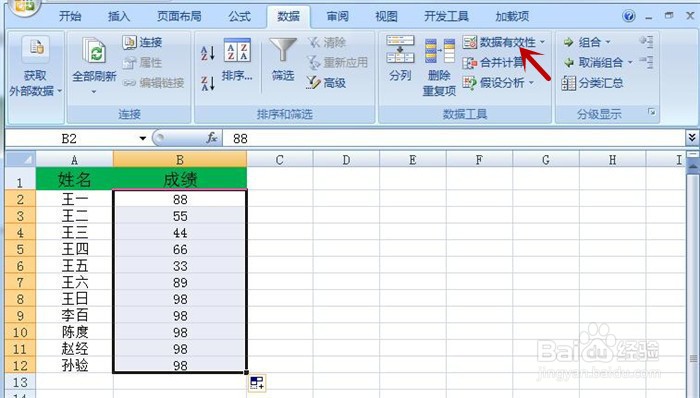Click the hide detail icon
Screen dimensions: 700x398
pyautogui.click(x=646, y=62)
